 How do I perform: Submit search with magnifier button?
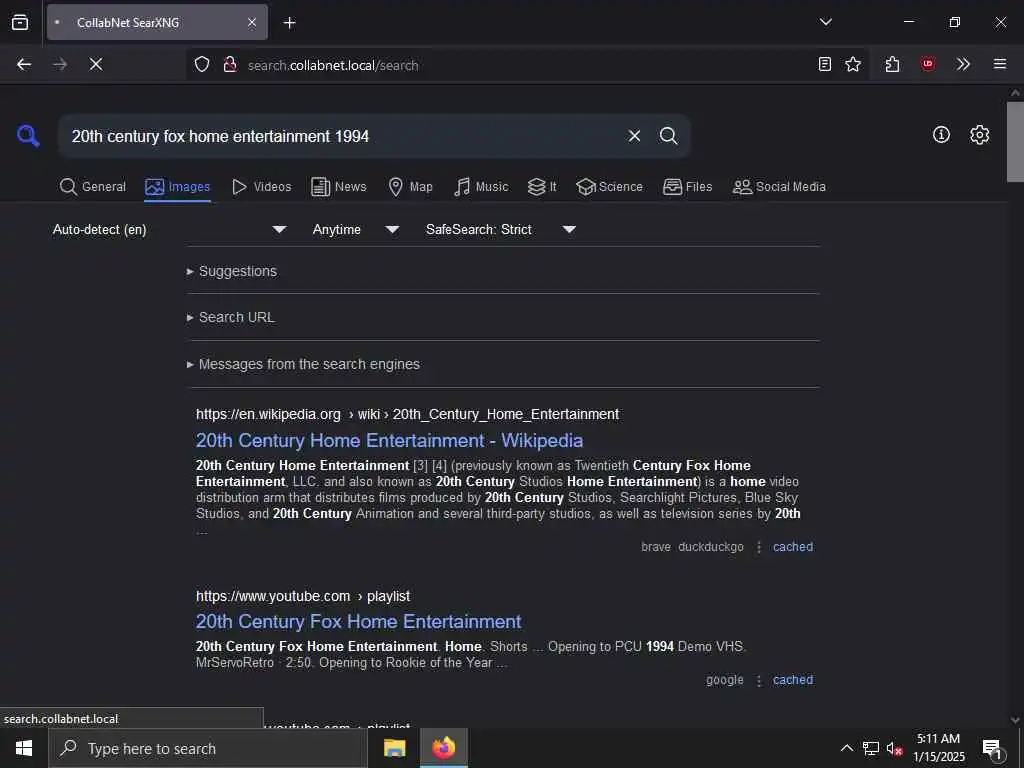668,136
